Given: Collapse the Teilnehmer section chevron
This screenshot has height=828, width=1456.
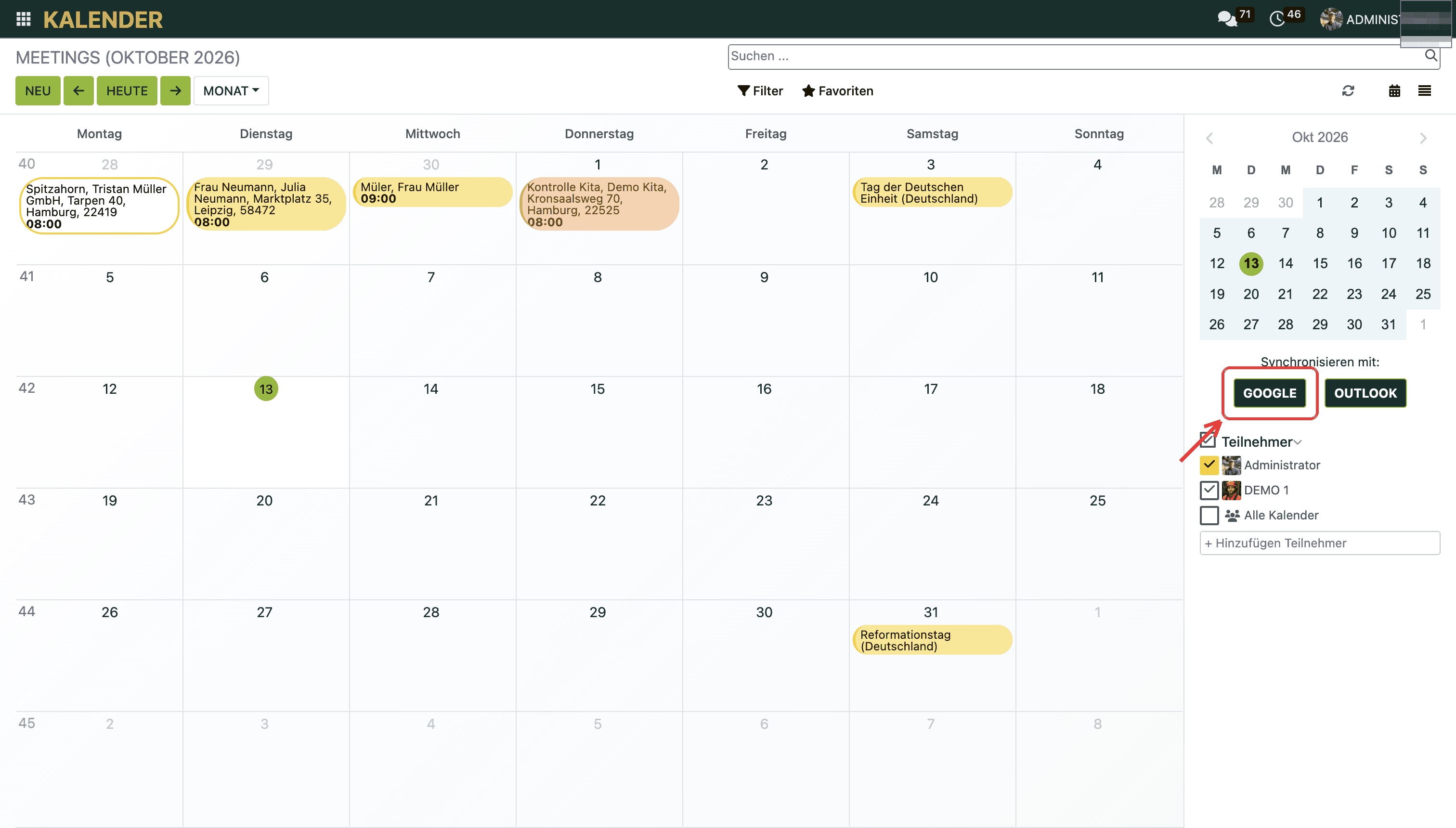Looking at the screenshot, I should 1298,442.
